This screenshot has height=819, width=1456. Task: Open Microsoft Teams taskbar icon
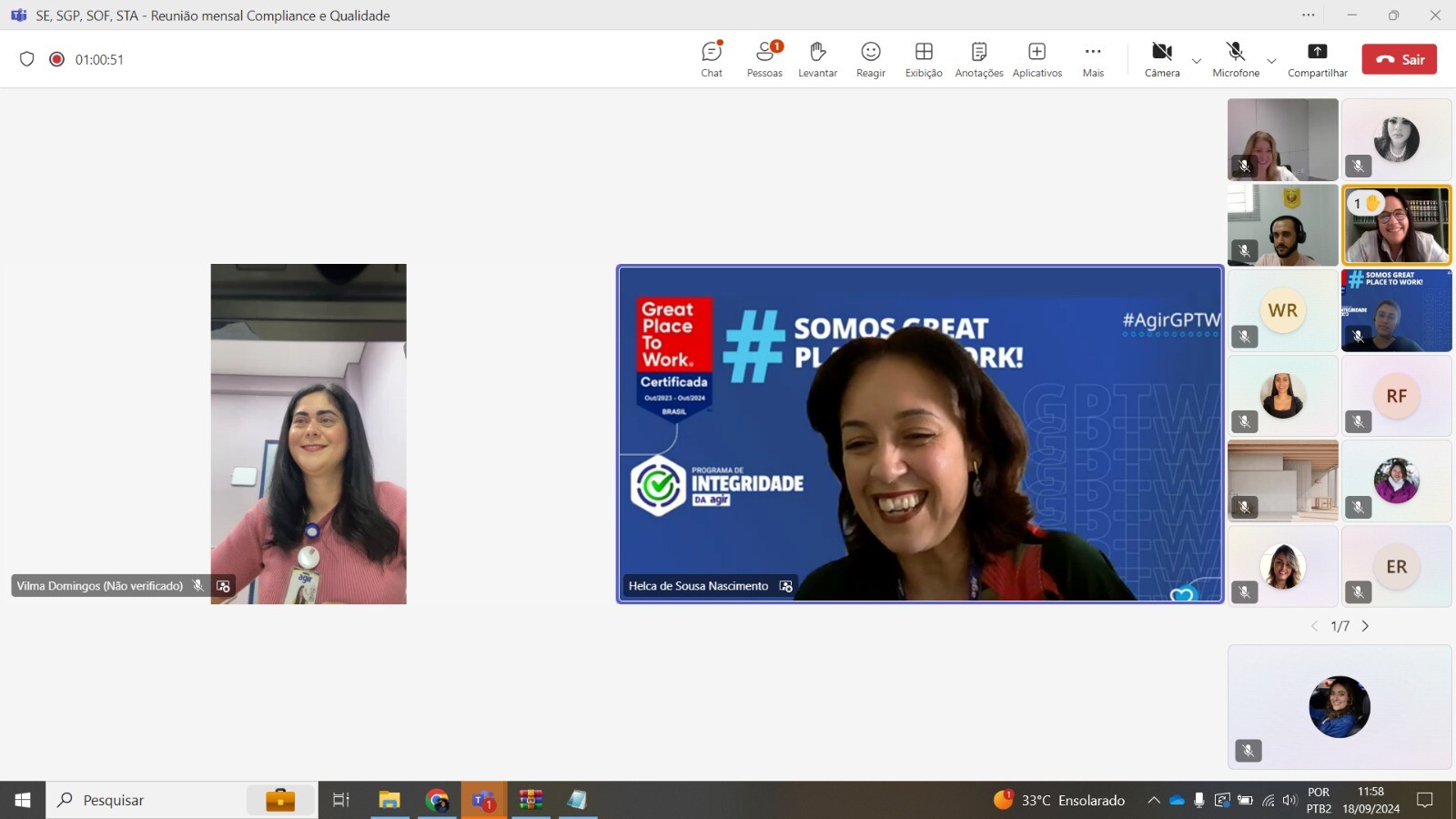(483, 800)
